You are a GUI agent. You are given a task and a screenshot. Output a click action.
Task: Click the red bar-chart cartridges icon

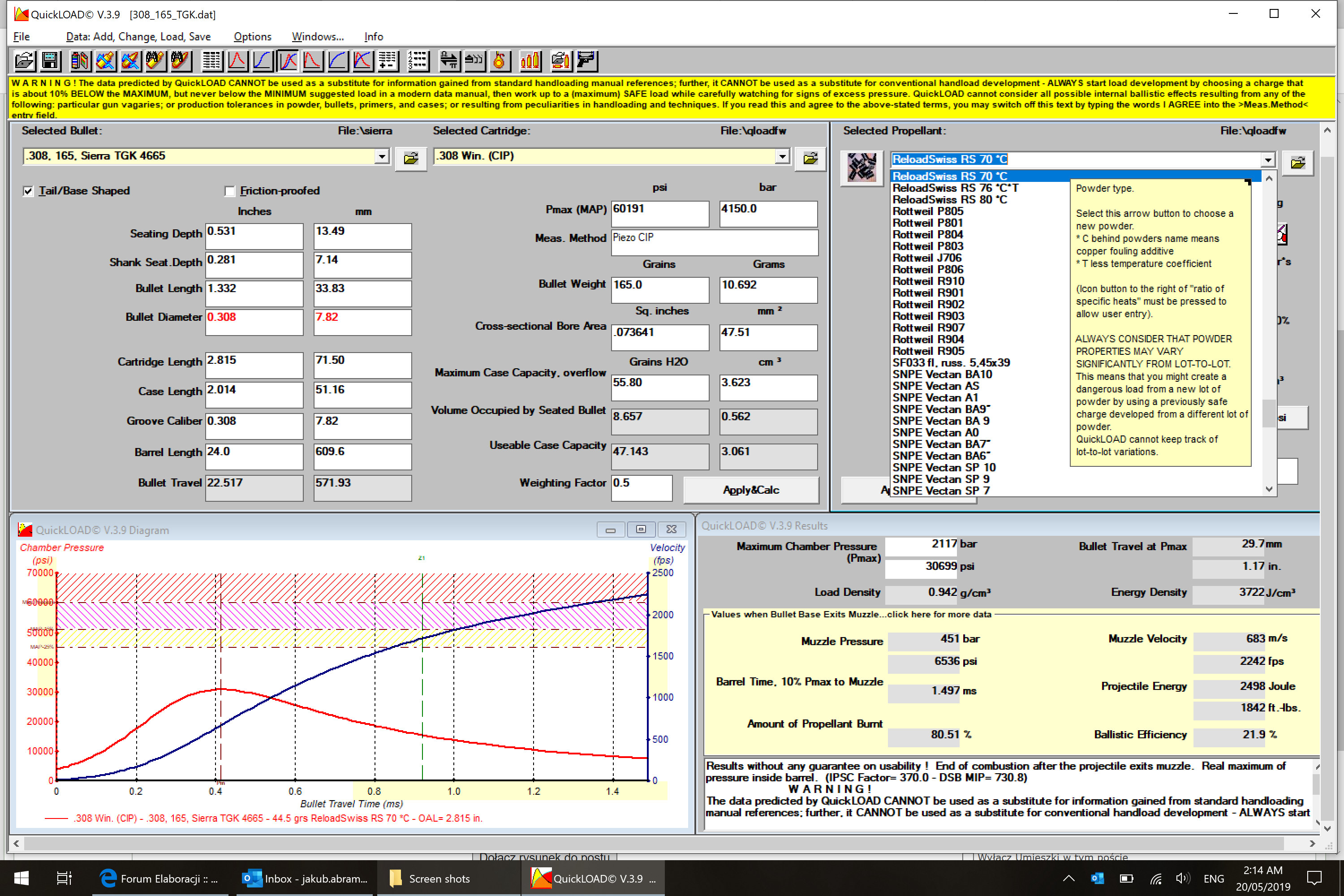coord(530,60)
